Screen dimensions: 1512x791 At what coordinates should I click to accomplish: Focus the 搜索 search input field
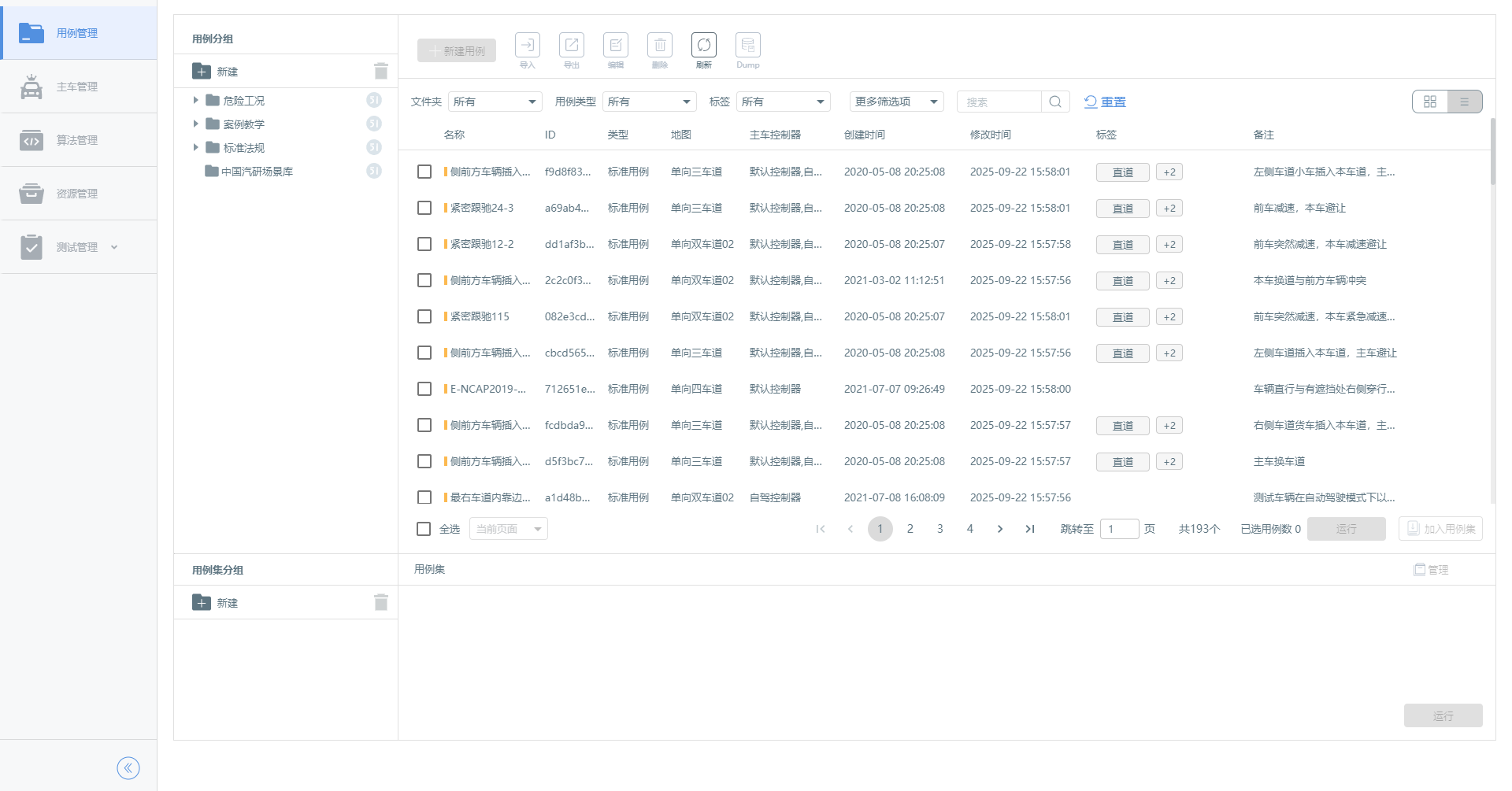tap(999, 102)
